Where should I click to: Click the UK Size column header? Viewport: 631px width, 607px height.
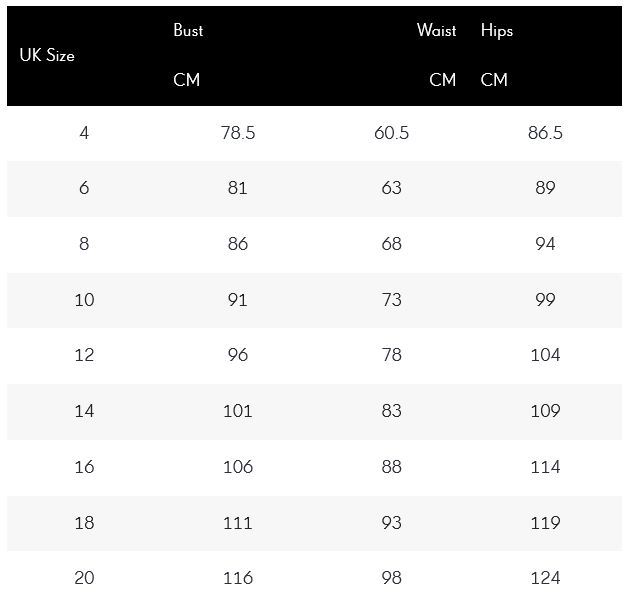coord(47,55)
